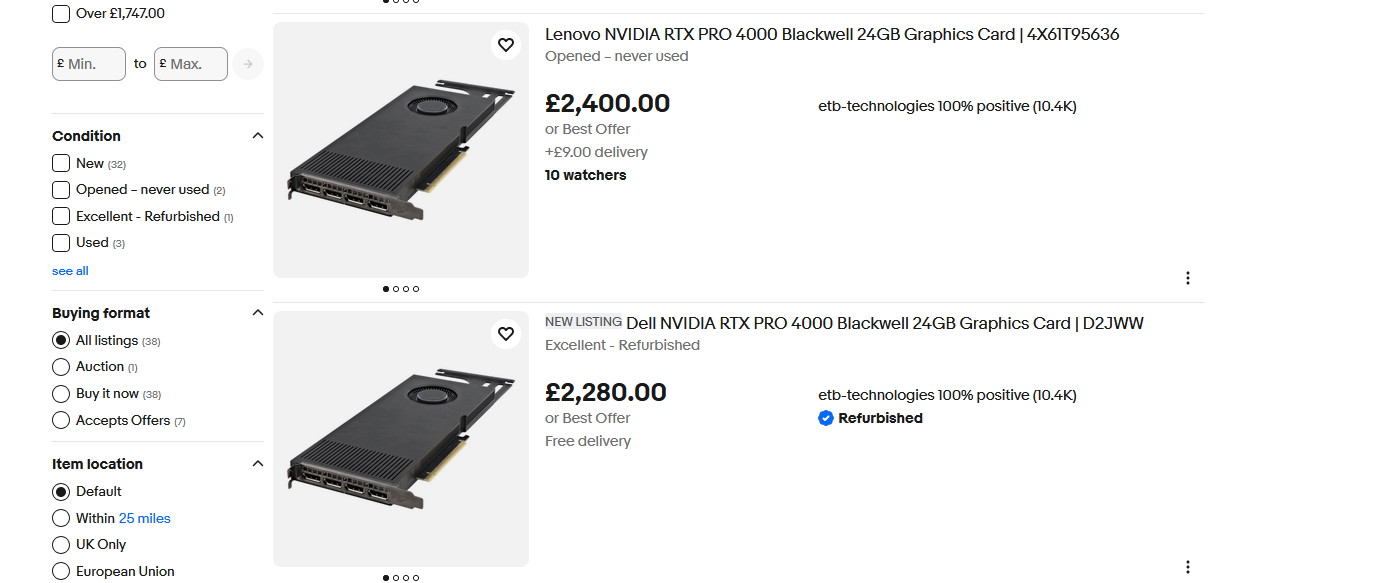This screenshot has width=1398, height=583.
Task: Click see all conditions link
Action: [x=70, y=271]
